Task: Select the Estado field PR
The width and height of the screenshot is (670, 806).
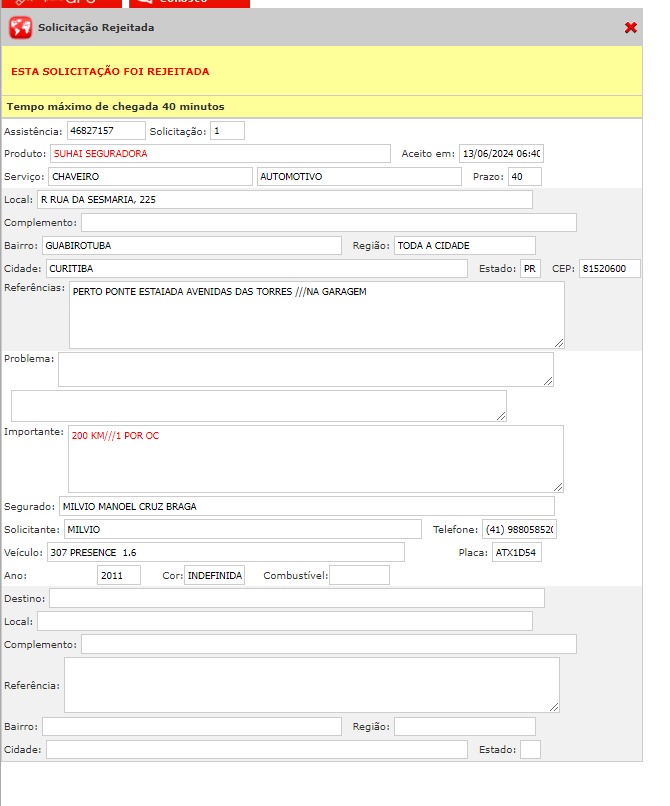Action: click(x=530, y=269)
